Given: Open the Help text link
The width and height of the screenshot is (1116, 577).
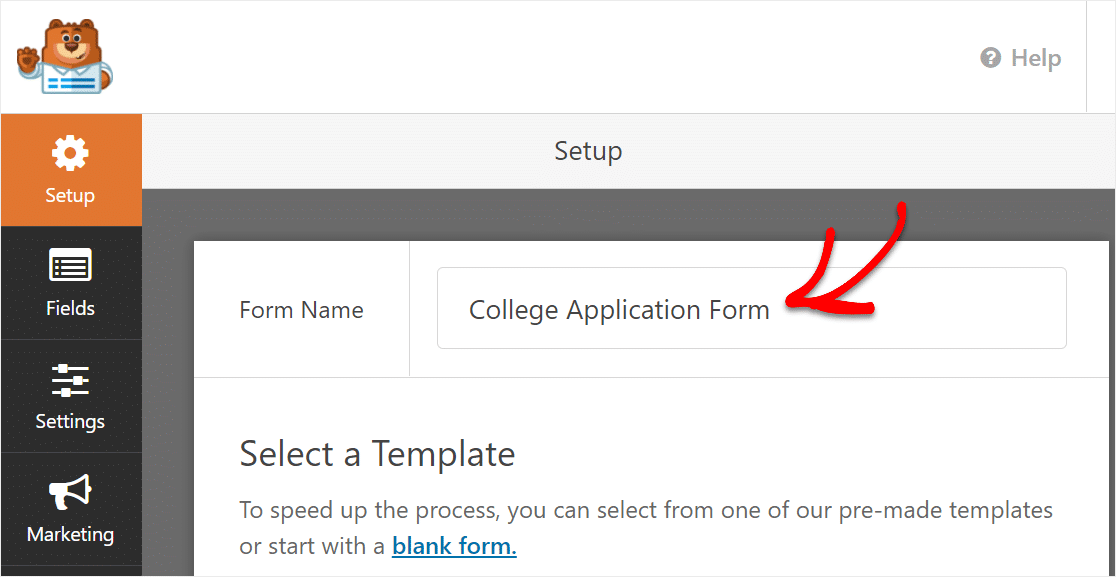Looking at the screenshot, I should click(x=1036, y=58).
